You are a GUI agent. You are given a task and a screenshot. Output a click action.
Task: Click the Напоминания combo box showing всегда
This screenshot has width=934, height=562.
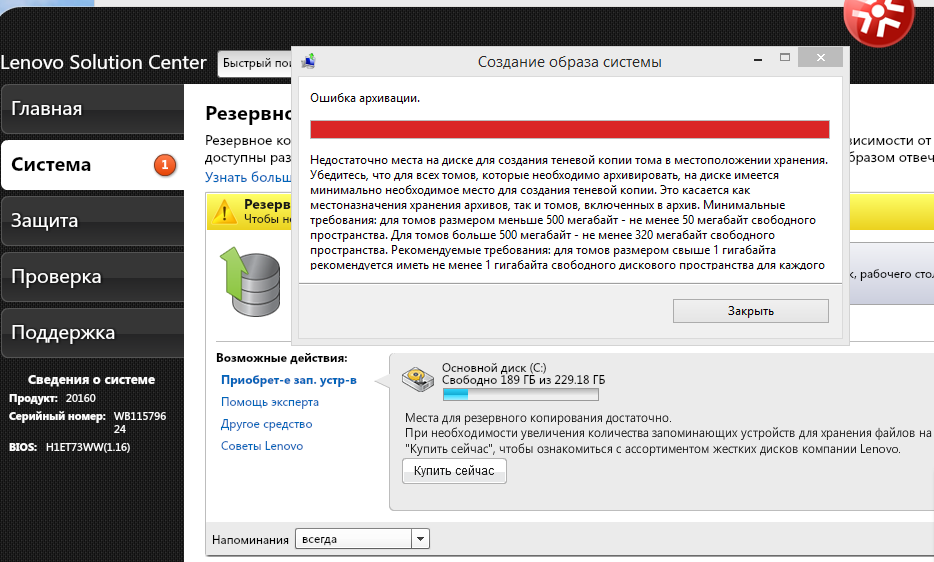click(x=362, y=539)
